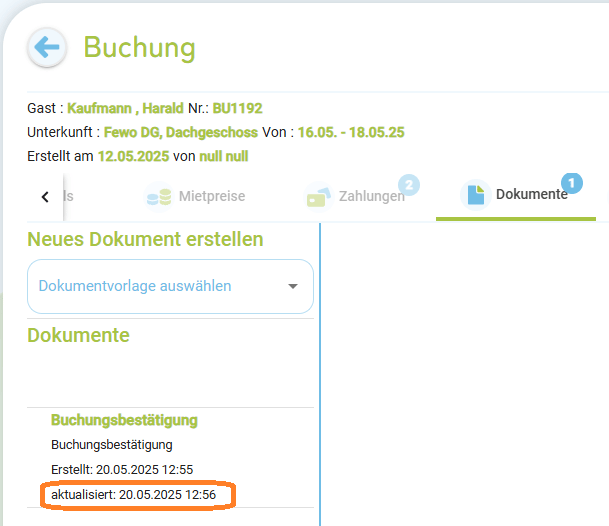The height and width of the screenshot is (526, 609).
Task: Click booking number BU1192
Action: click(x=237, y=108)
